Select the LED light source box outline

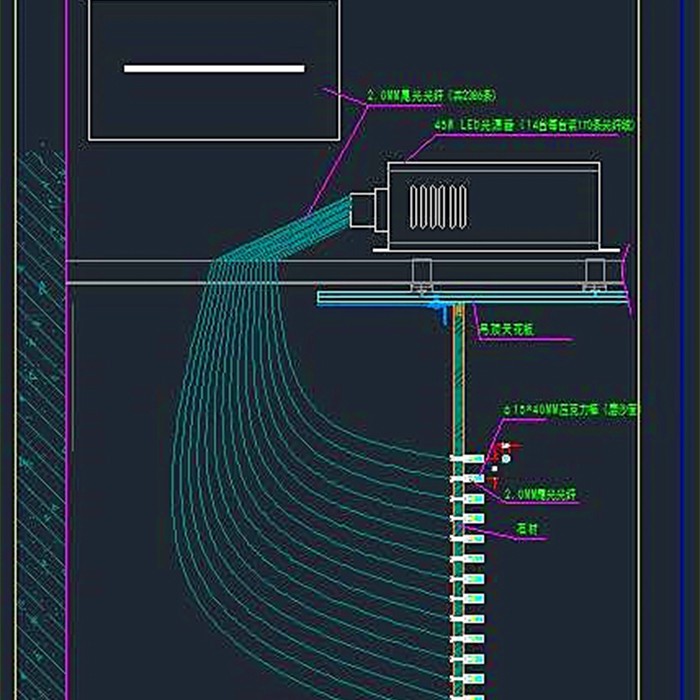493,206
